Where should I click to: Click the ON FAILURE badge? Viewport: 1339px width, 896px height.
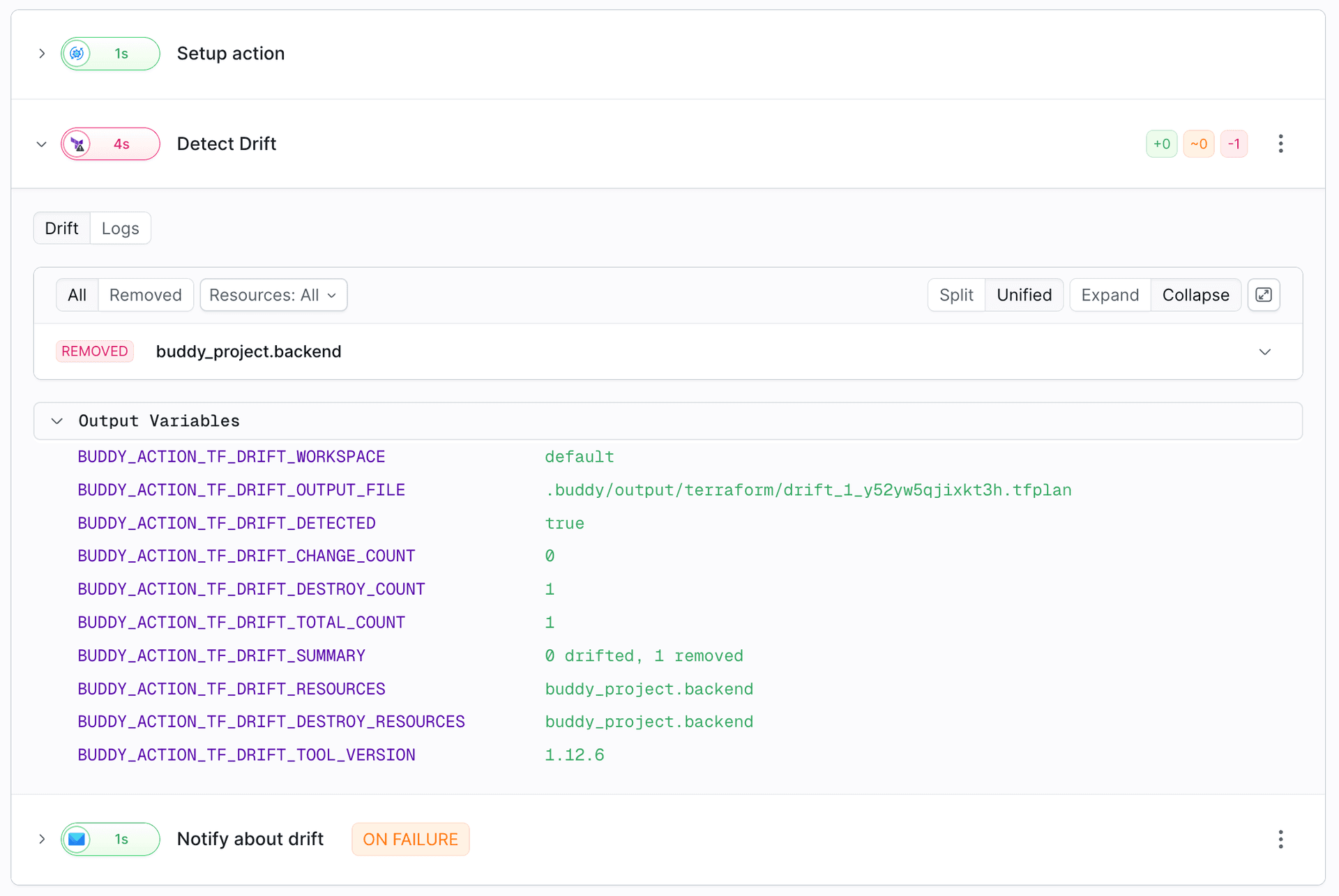point(411,839)
